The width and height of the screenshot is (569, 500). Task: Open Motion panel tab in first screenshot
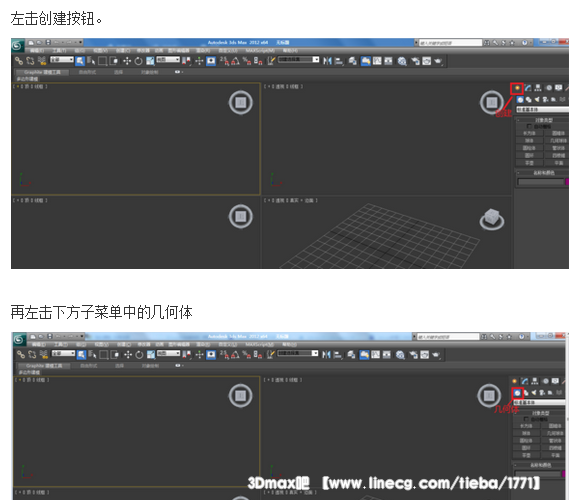(x=549, y=88)
